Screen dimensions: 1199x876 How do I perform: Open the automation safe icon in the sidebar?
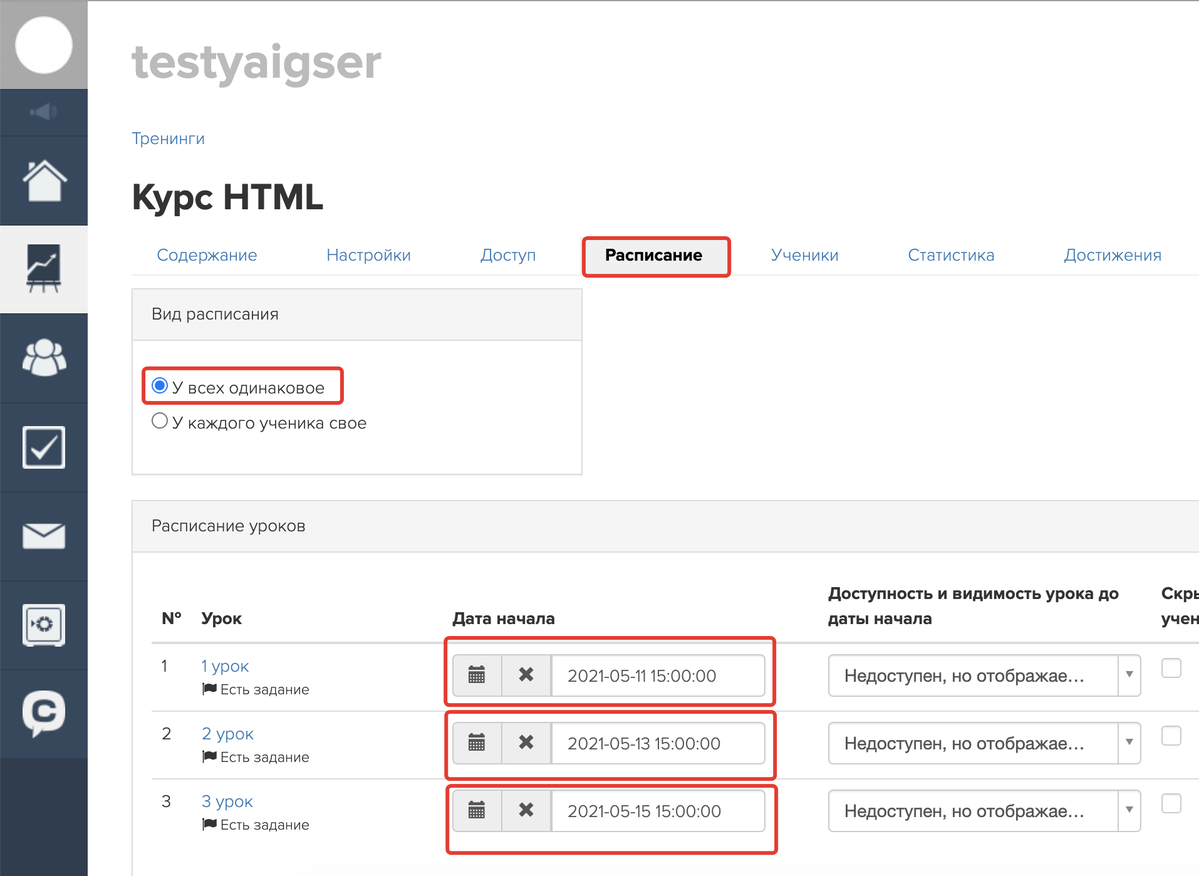click(43, 625)
